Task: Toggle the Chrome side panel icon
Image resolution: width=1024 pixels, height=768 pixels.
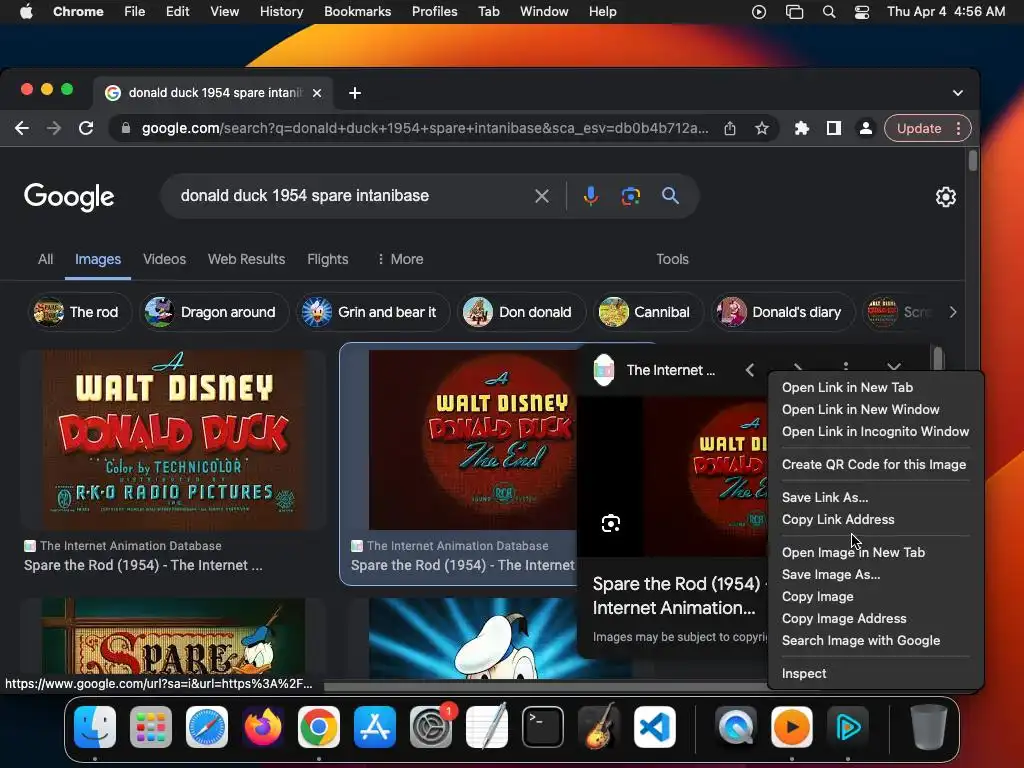Action: [x=833, y=128]
